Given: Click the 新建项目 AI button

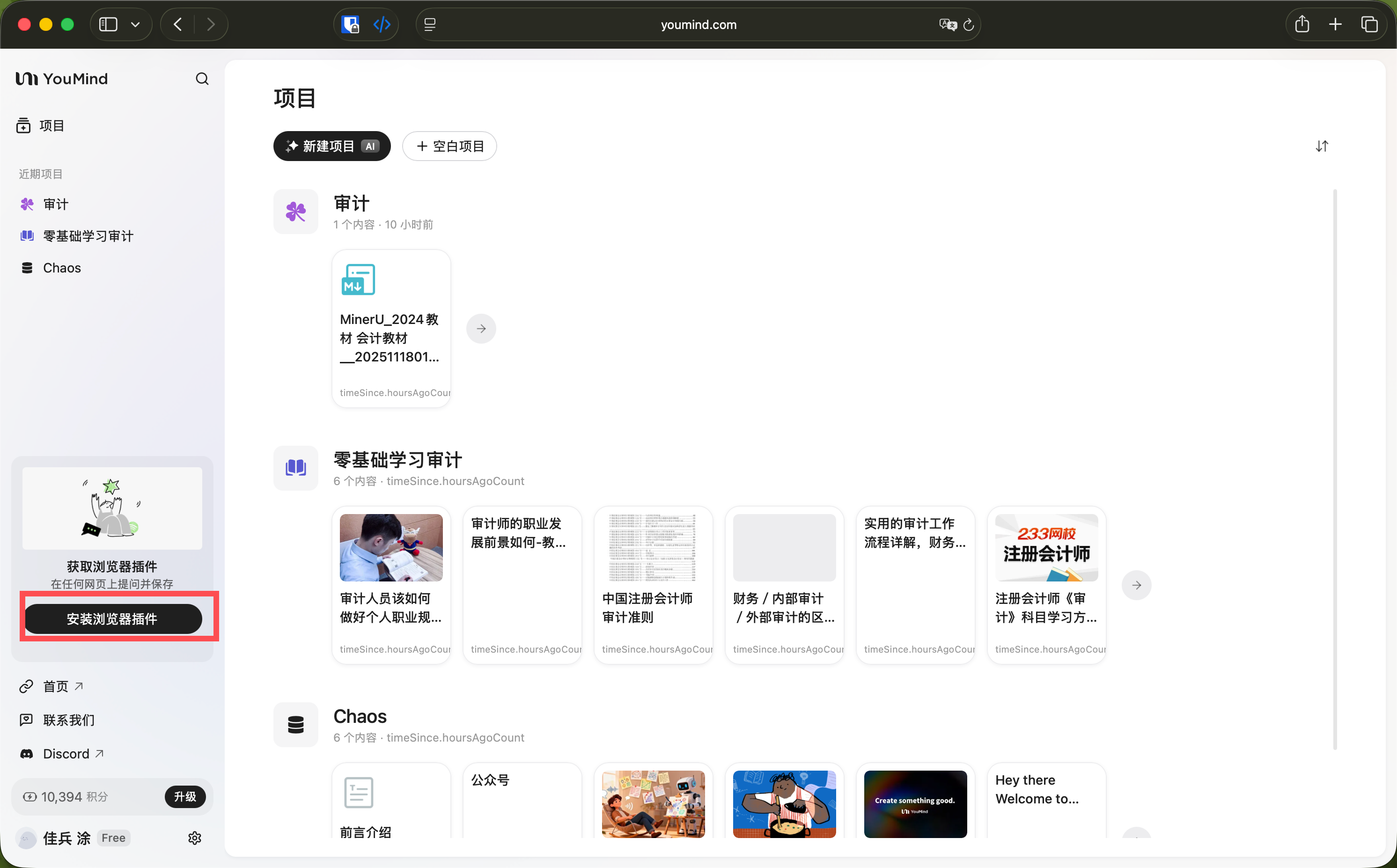Looking at the screenshot, I should pos(332,146).
